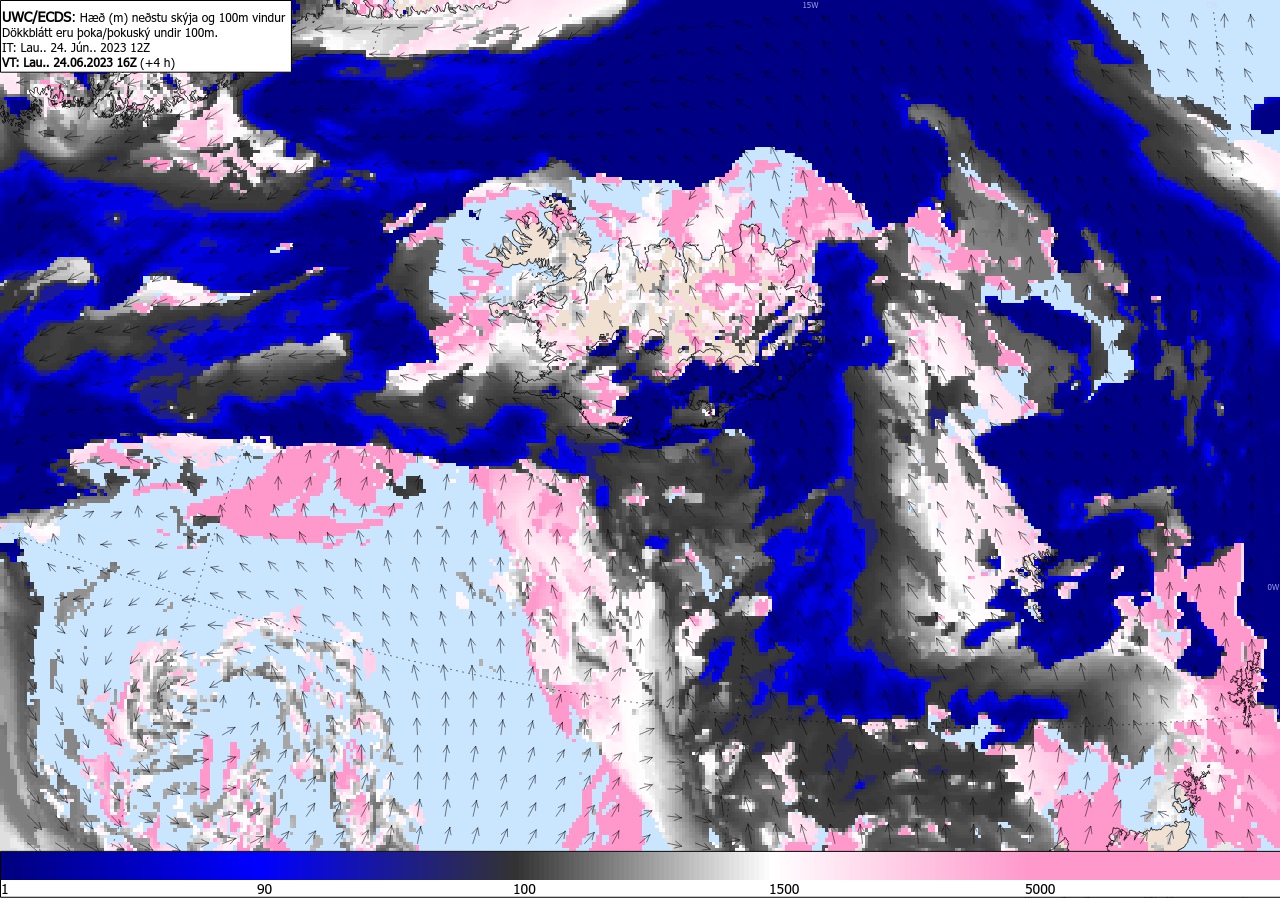Click the 'Dökkblátt eru þoka/þokuský undir 100m.' line

(110, 32)
